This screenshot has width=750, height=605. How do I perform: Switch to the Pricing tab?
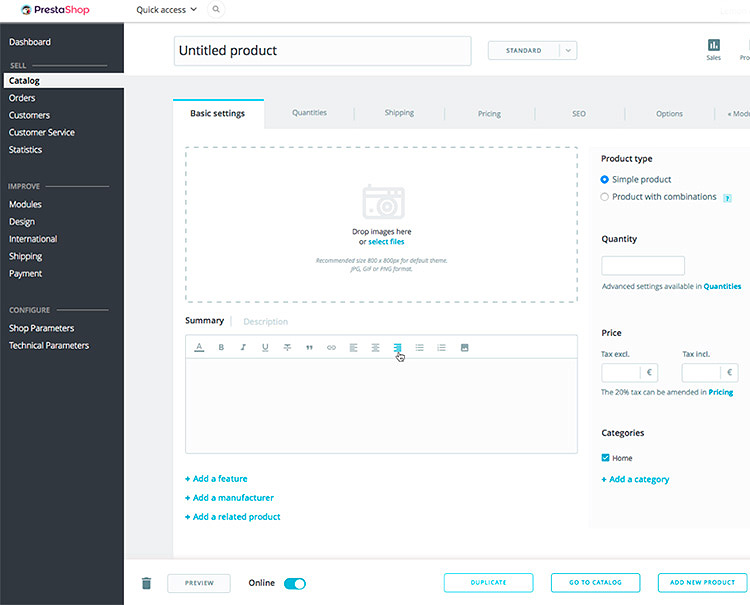click(x=489, y=114)
